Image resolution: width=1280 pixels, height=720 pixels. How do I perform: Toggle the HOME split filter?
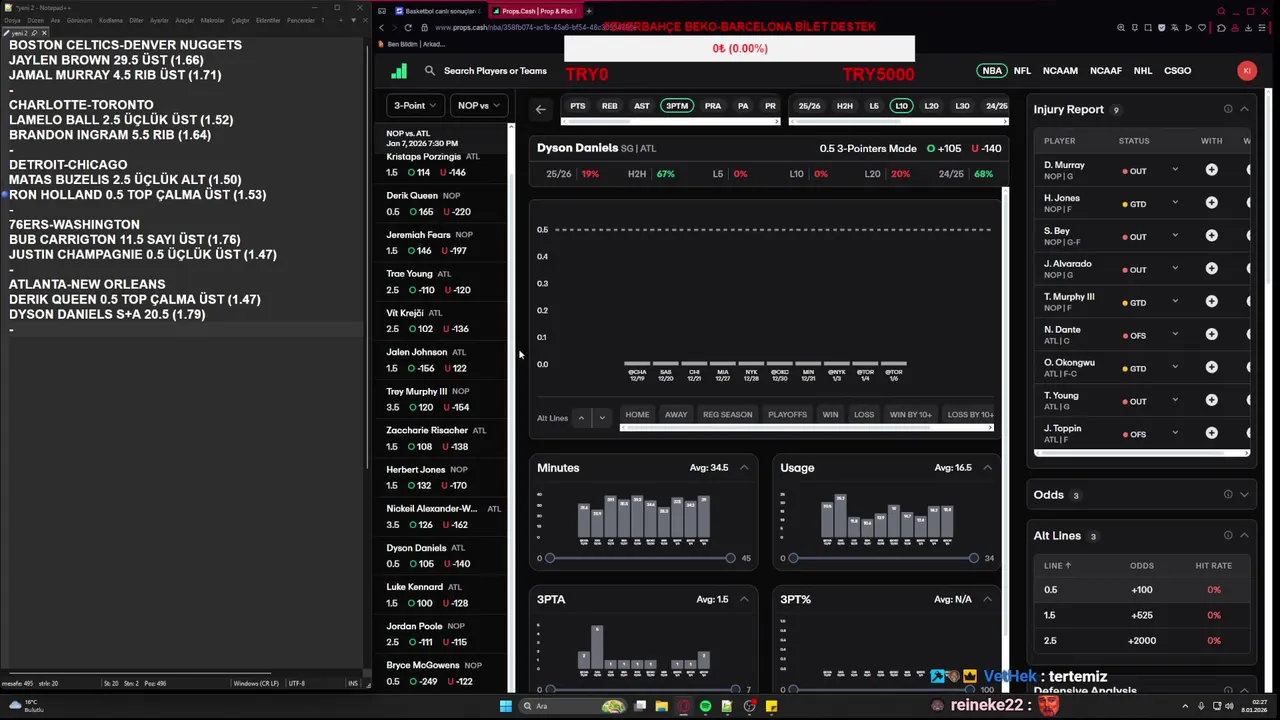(637, 414)
